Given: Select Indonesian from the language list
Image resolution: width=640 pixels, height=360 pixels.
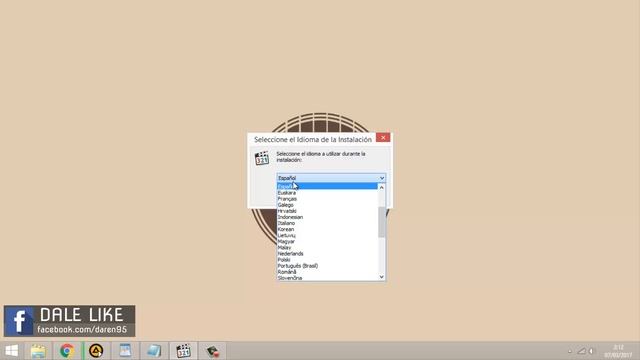Looking at the screenshot, I should point(327,217).
